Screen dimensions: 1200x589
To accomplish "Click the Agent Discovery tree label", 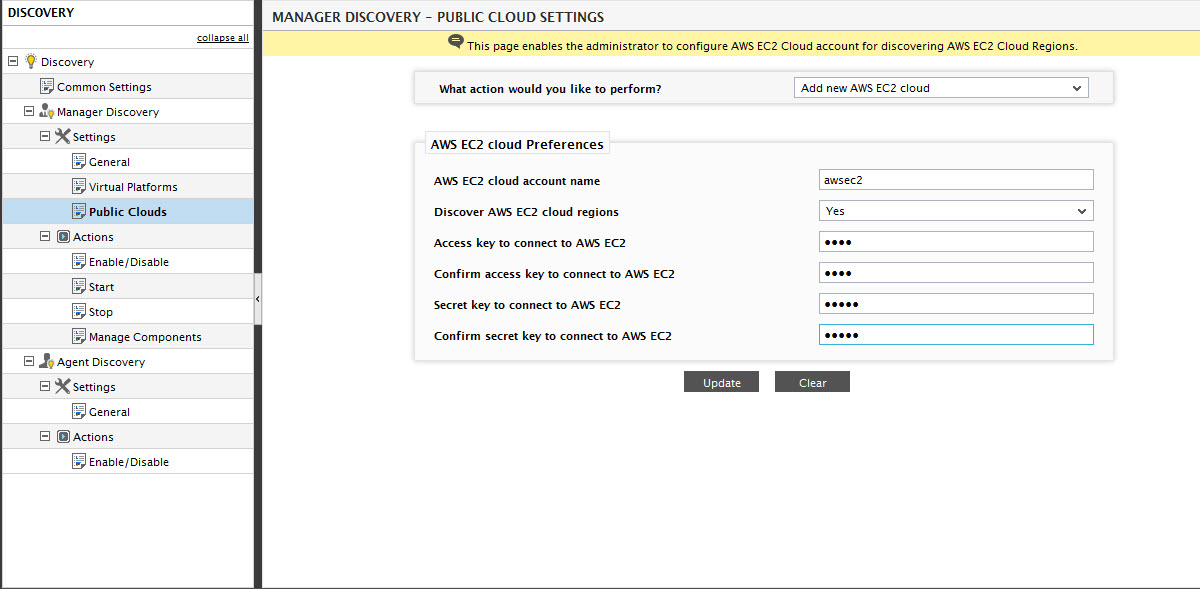I will [101, 362].
